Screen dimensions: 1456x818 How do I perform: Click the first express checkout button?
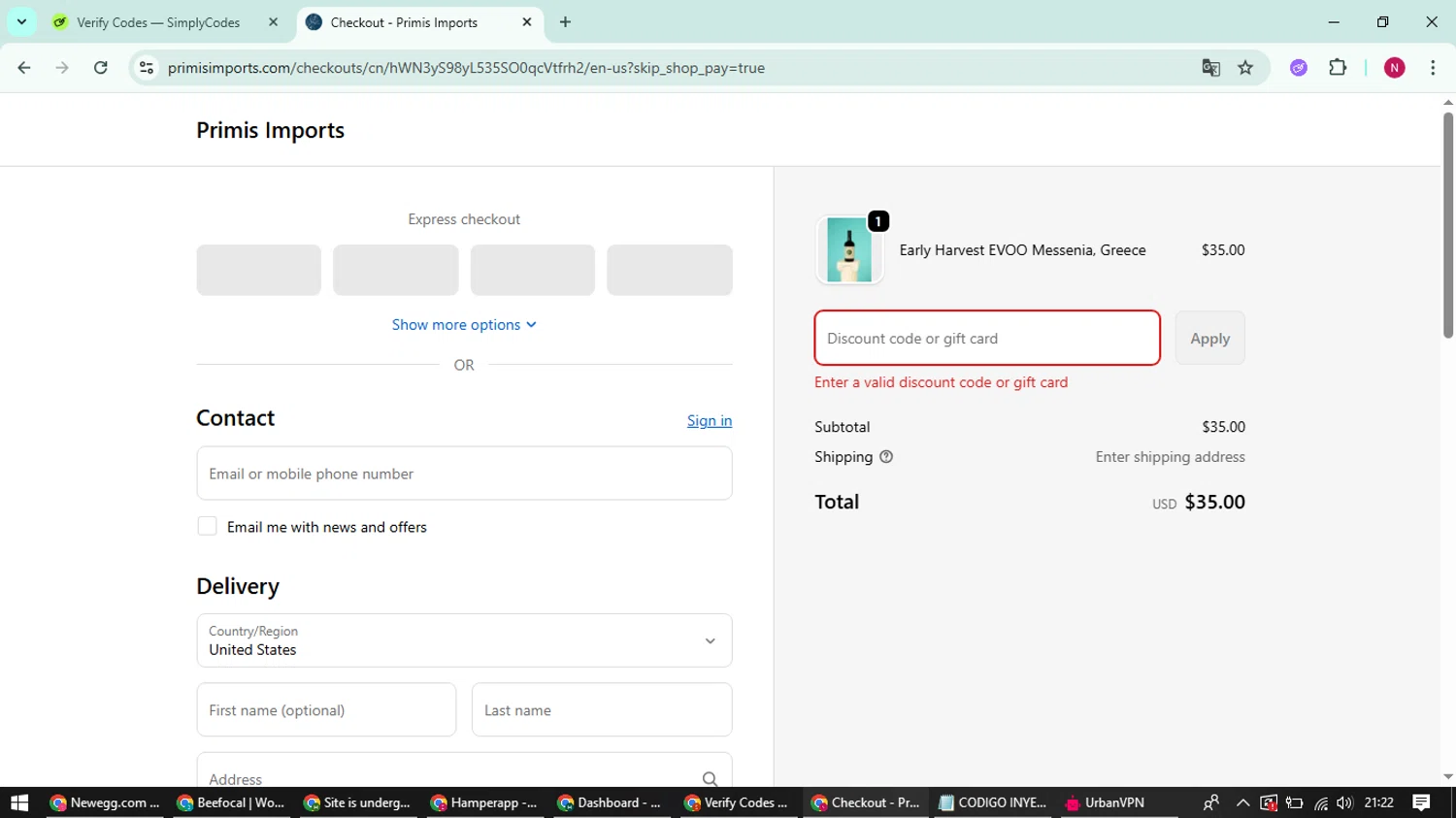pos(258,270)
